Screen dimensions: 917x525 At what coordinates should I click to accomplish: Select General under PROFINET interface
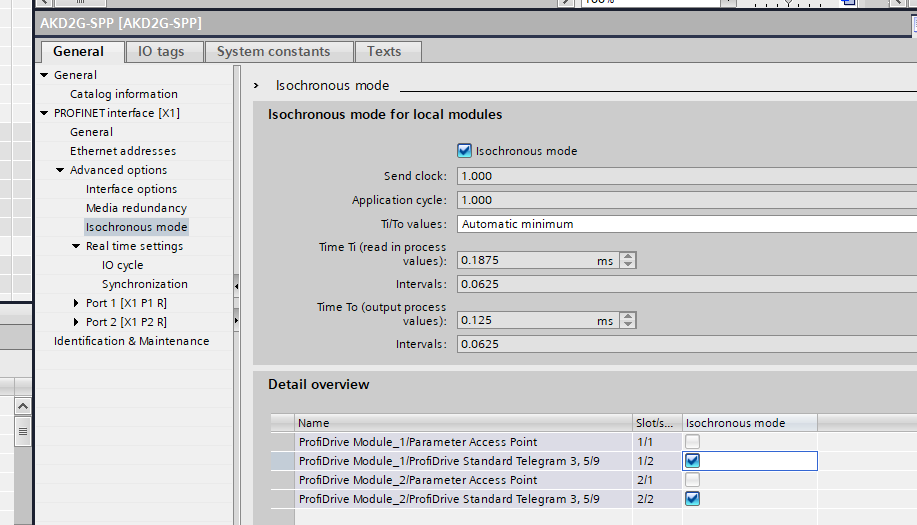(x=91, y=132)
